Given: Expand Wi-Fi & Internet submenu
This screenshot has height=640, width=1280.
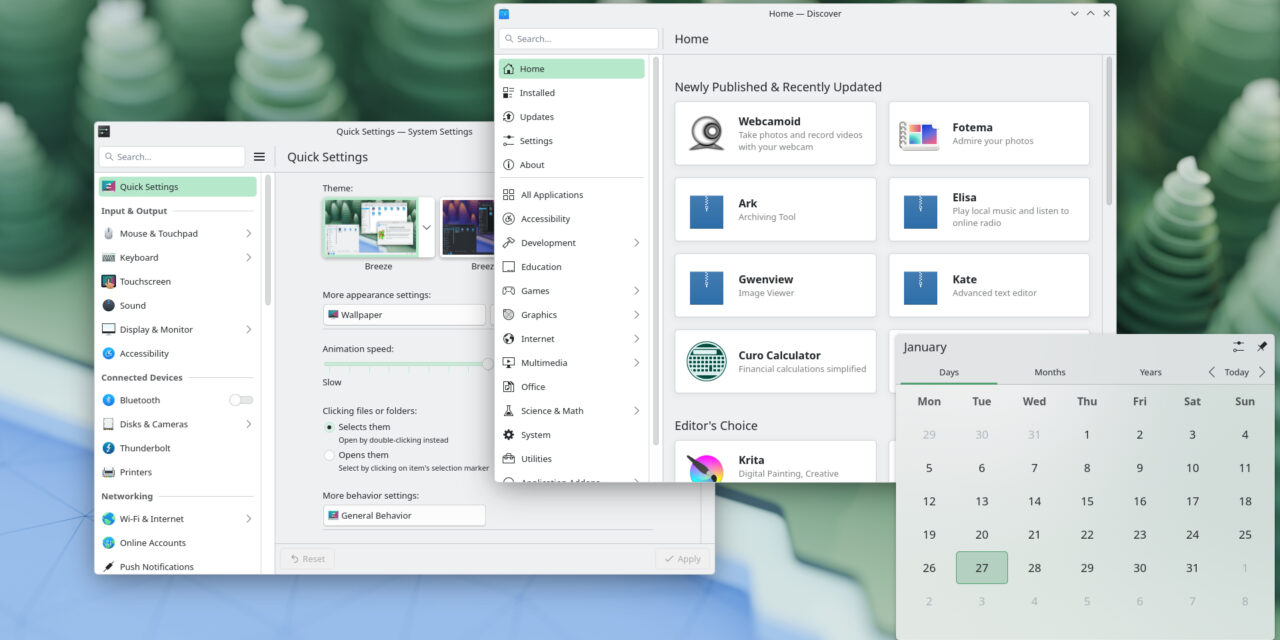Looking at the screenshot, I should [248, 519].
